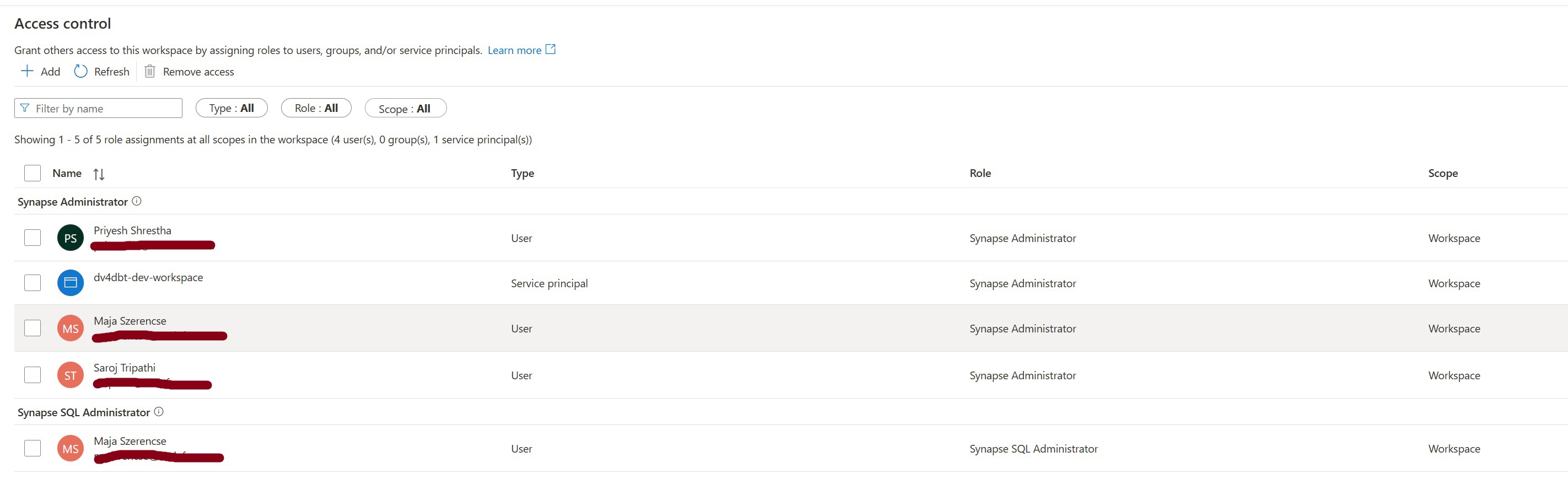Click Saroj Tripathi's User type cell
Screen dimensions: 1568x500
(x=521, y=375)
